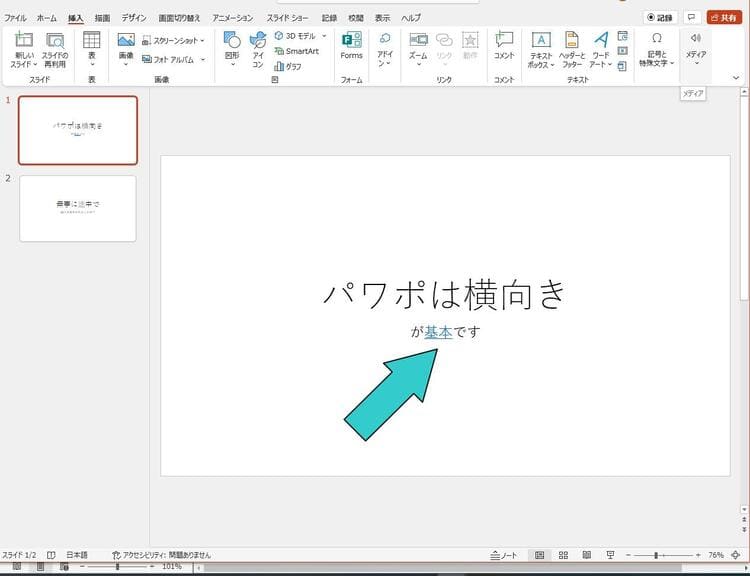Click the Shapes (図形) icon
Viewport: 750px width, 576px height.
tap(232, 40)
